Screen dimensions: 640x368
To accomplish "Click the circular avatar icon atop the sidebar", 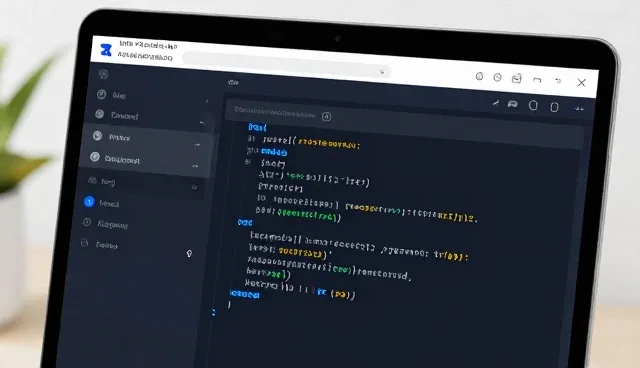I will click(x=103, y=74).
